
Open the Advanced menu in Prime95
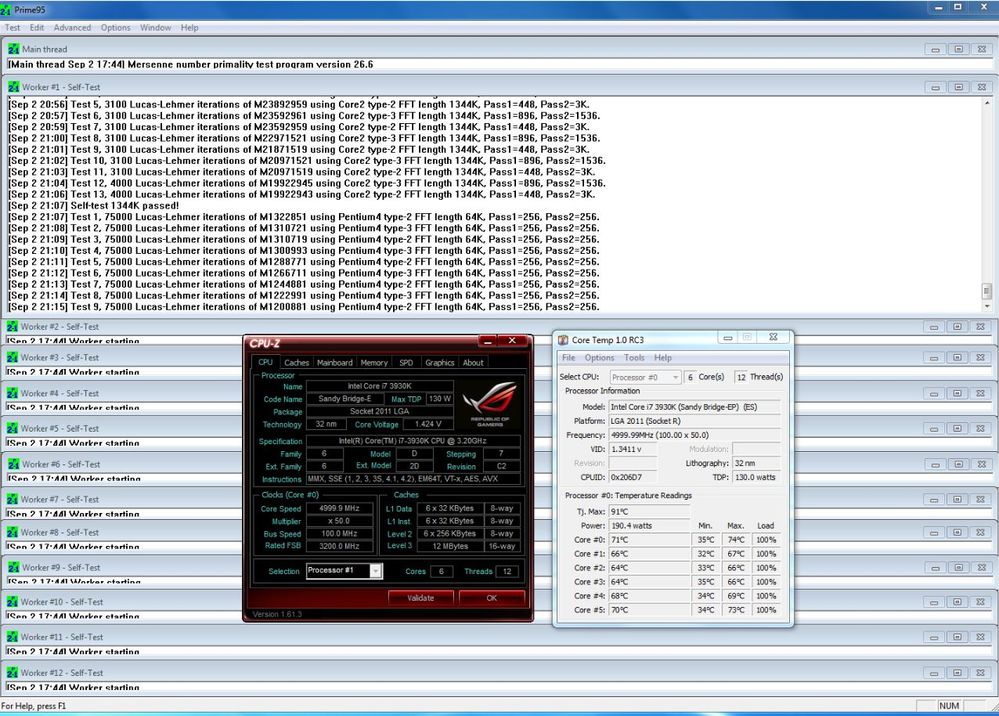click(x=72, y=27)
